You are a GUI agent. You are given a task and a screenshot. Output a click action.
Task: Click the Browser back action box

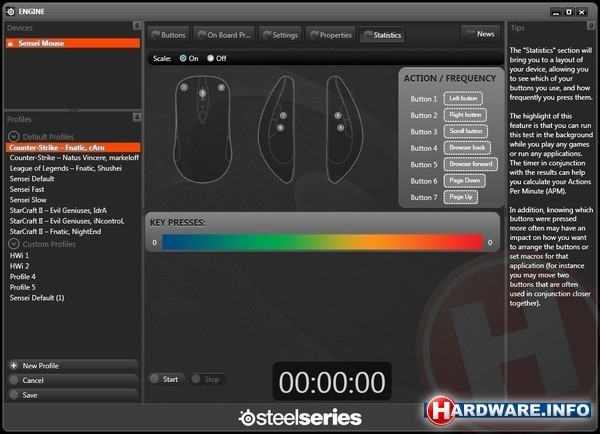coord(467,147)
